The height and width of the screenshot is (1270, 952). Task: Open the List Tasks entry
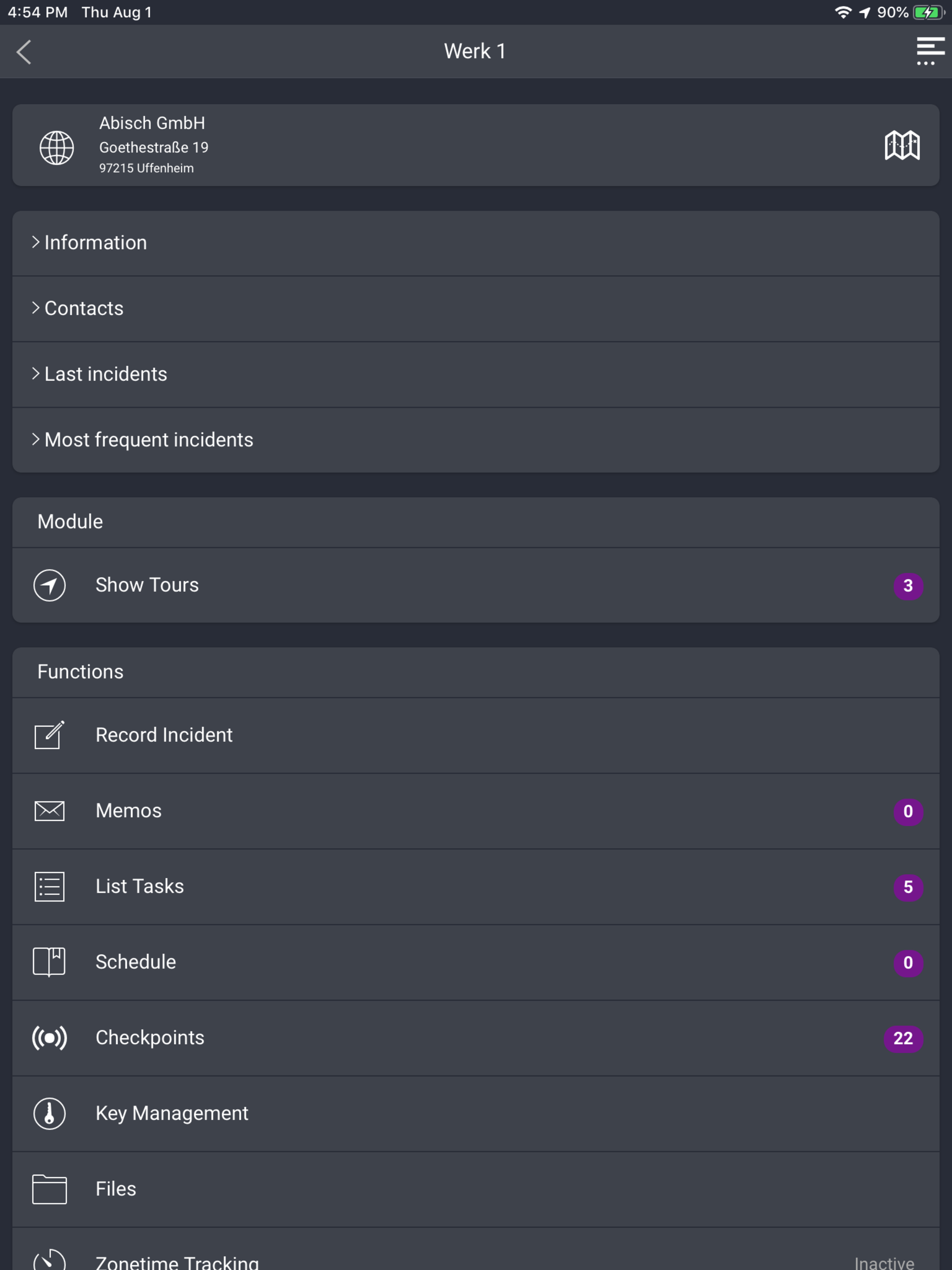[476, 886]
